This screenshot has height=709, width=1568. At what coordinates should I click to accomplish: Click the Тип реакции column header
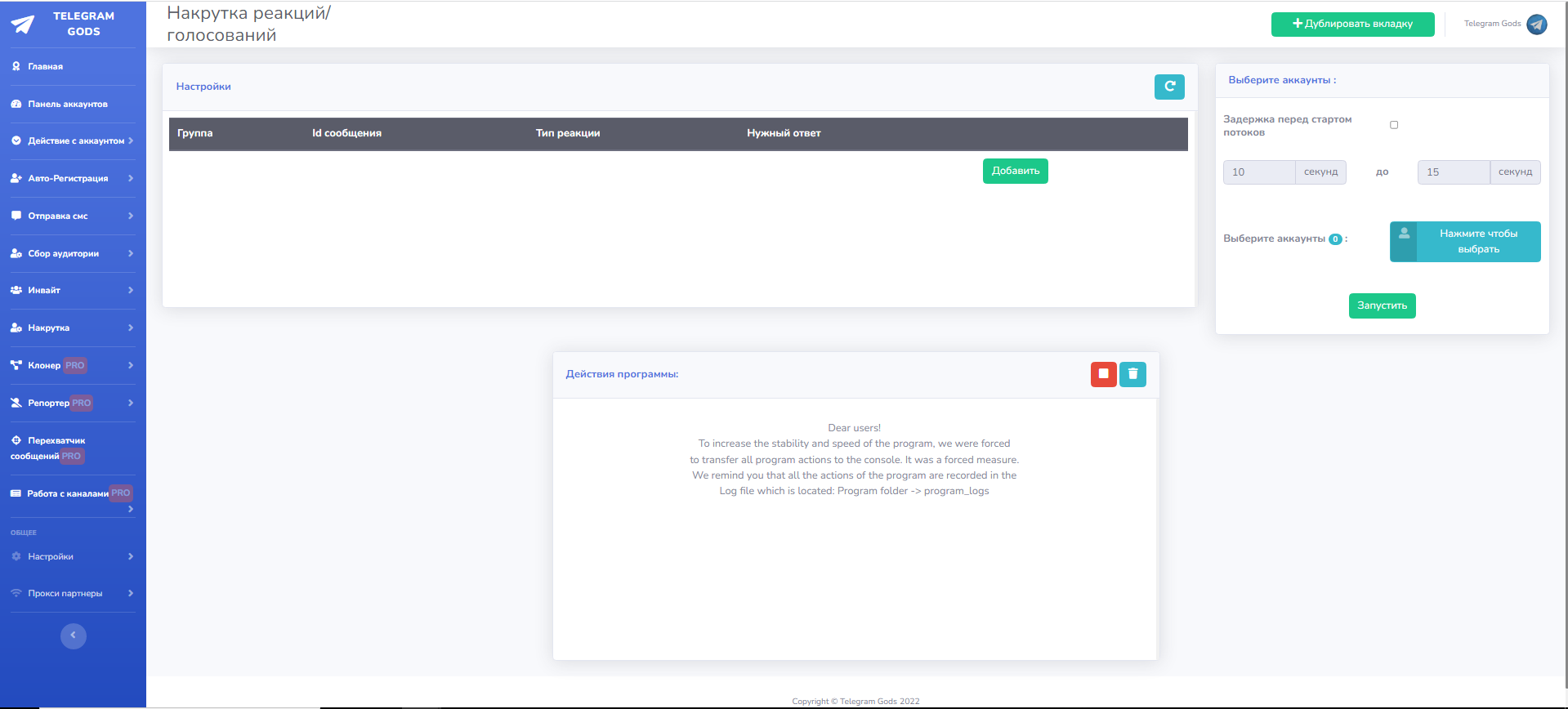click(568, 133)
